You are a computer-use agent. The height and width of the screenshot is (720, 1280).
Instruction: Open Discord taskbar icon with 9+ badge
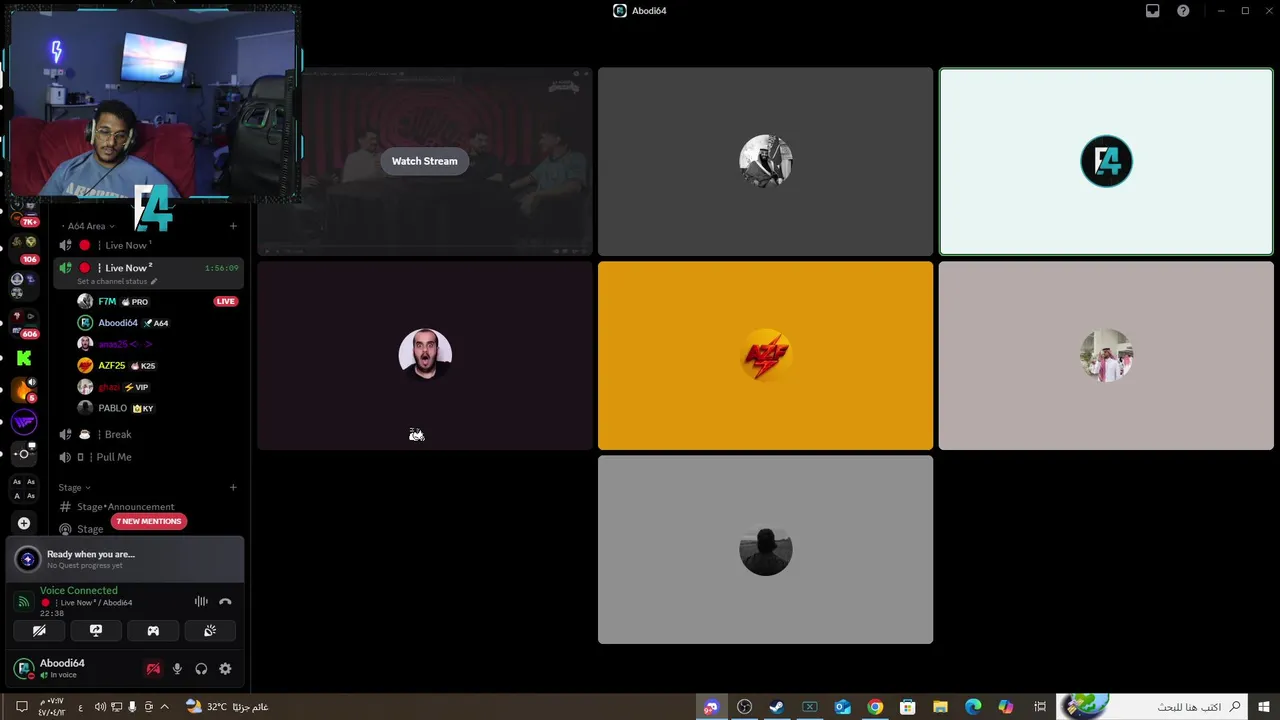[711, 707]
